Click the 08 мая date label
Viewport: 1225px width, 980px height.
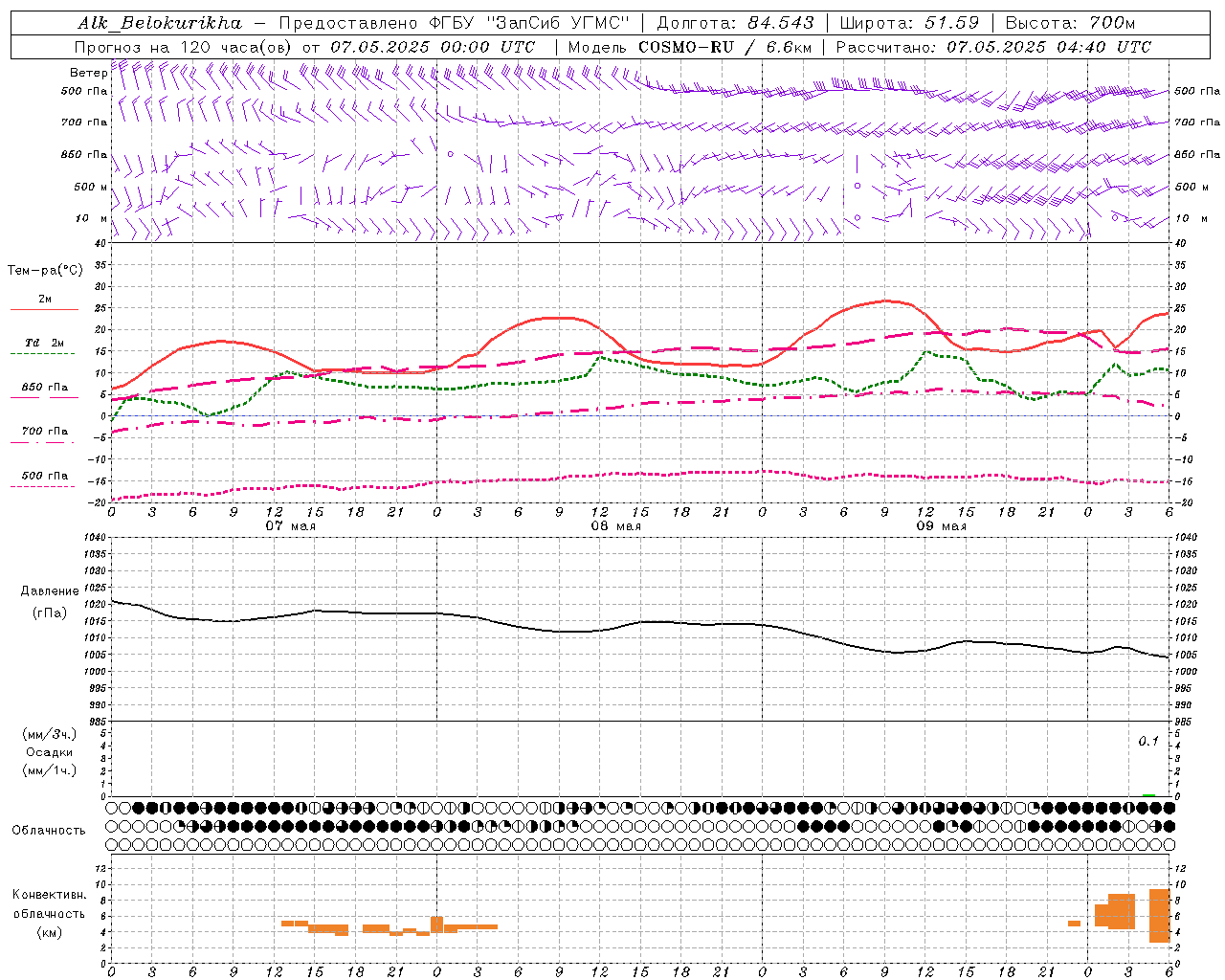pyautogui.click(x=616, y=526)
